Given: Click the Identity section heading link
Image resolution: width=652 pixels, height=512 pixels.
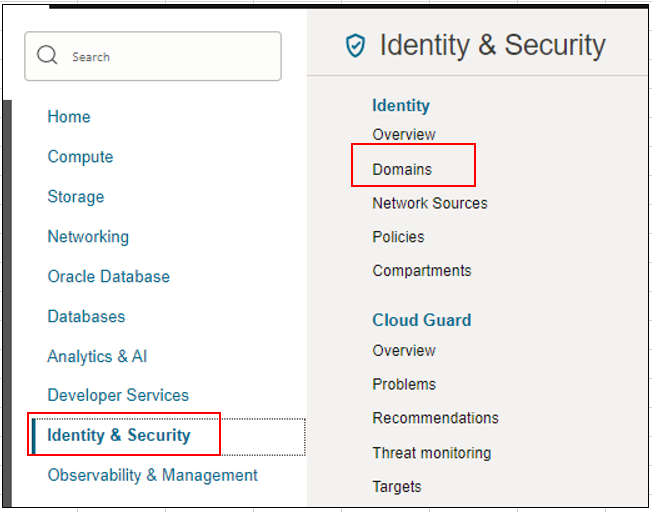Looking at the screenshot, I should (x=401, y=106).
